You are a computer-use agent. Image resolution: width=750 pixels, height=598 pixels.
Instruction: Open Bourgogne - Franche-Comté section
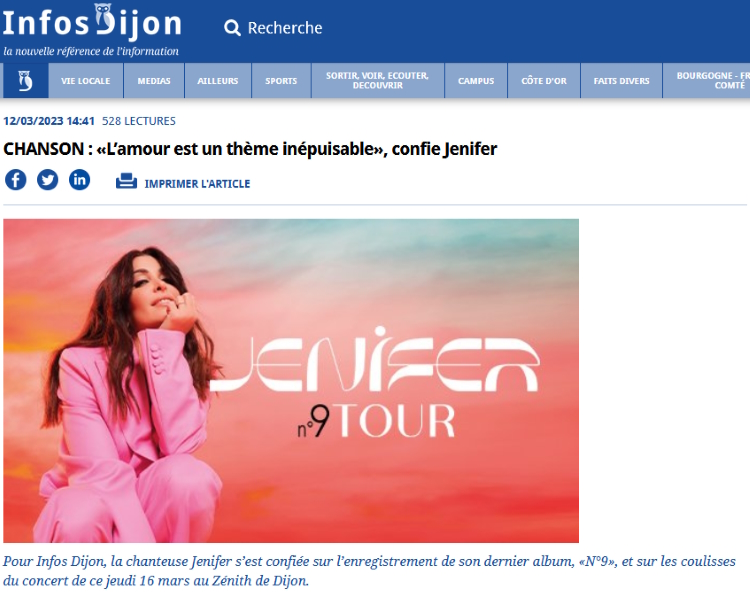[706, 80]
